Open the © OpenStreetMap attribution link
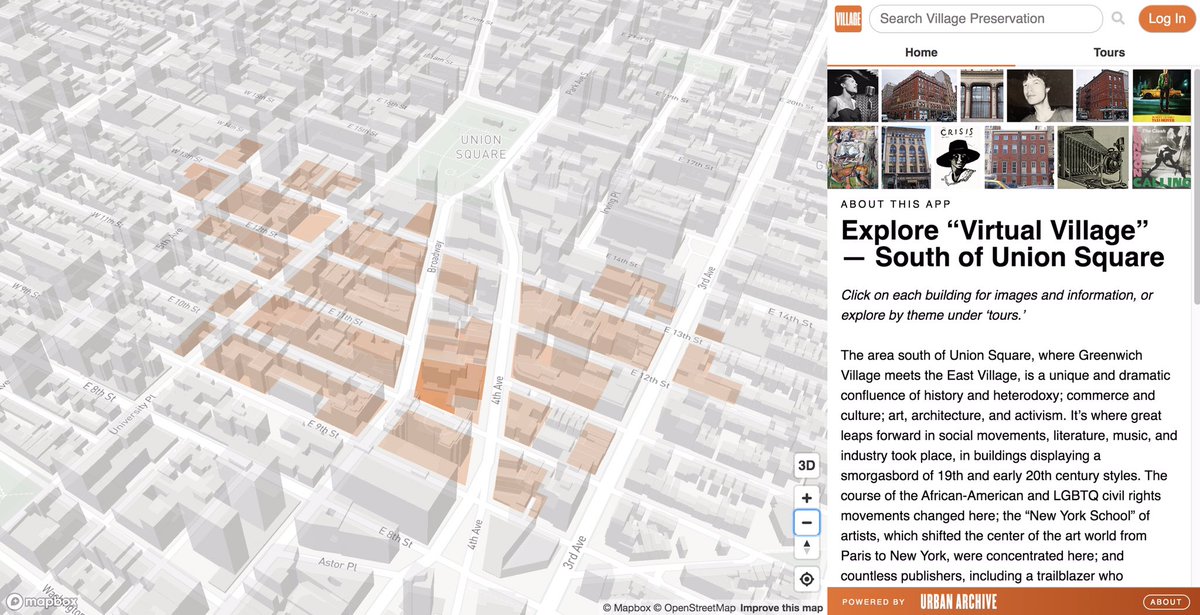The height and width of the screenshot is (615, 1200). pos(694,608)
